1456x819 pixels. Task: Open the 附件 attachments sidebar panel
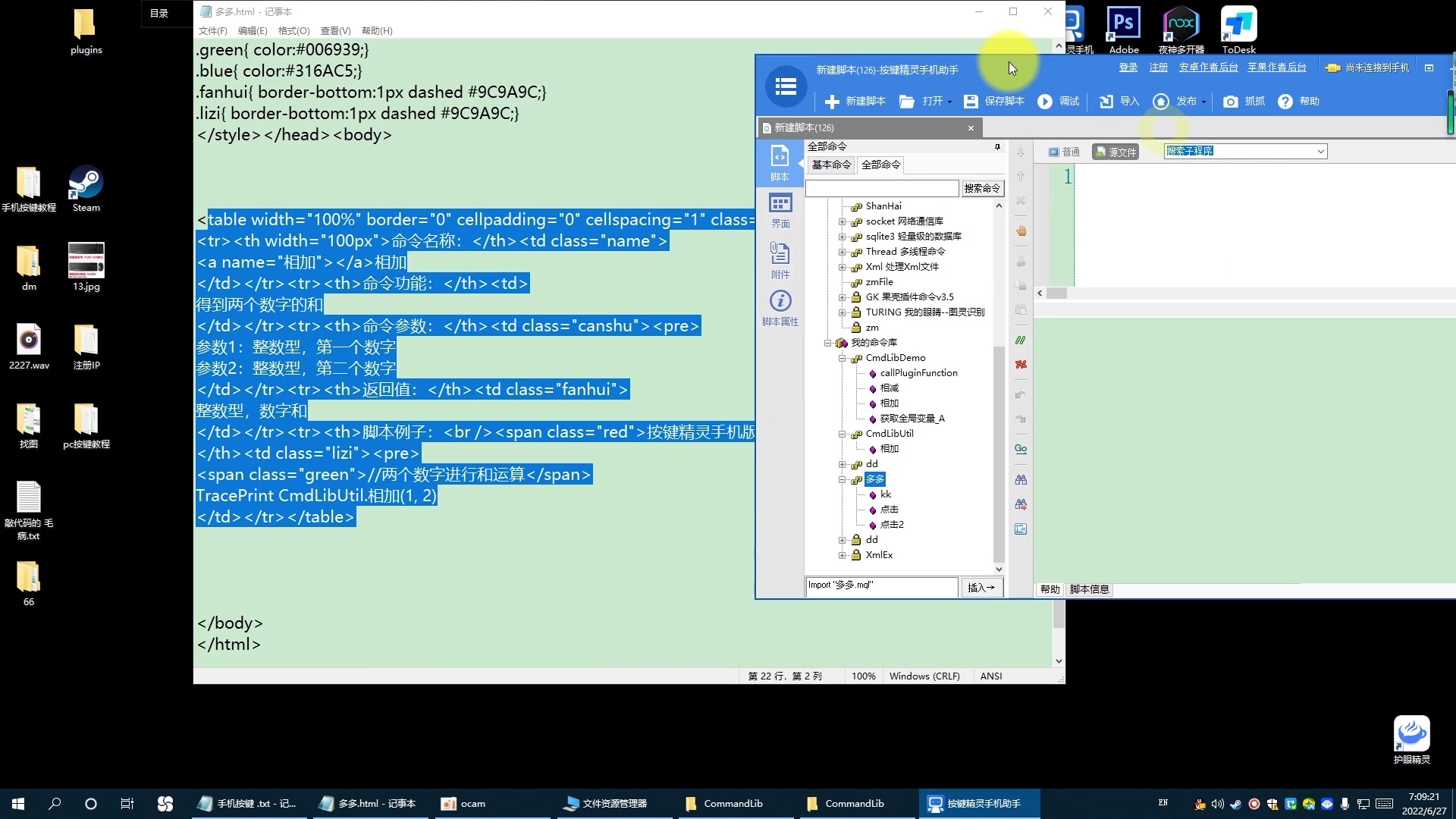tap(780, 260)
